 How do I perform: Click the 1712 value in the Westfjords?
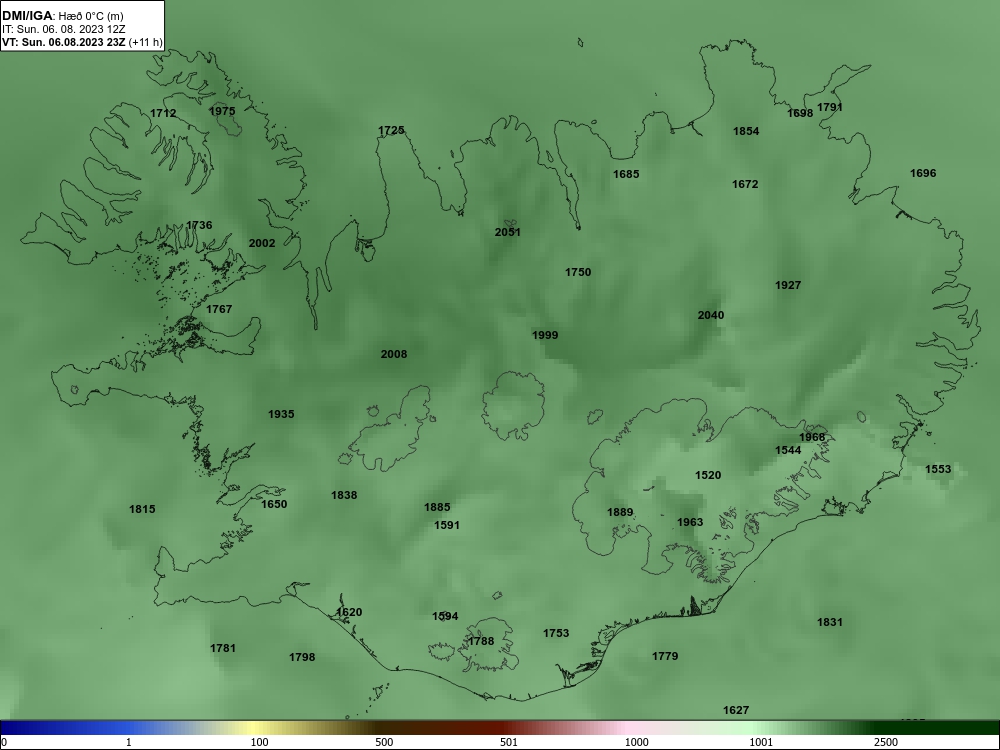[x=163, y=114]
